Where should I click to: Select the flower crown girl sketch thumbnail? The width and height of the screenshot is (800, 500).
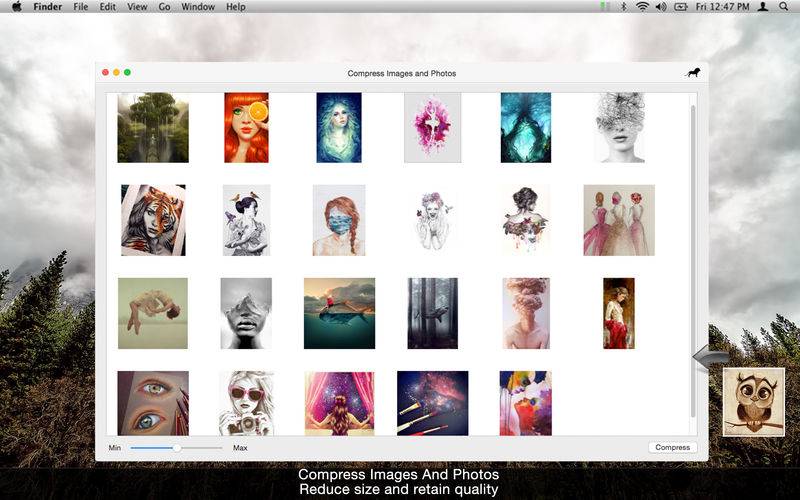pos(433,220)
